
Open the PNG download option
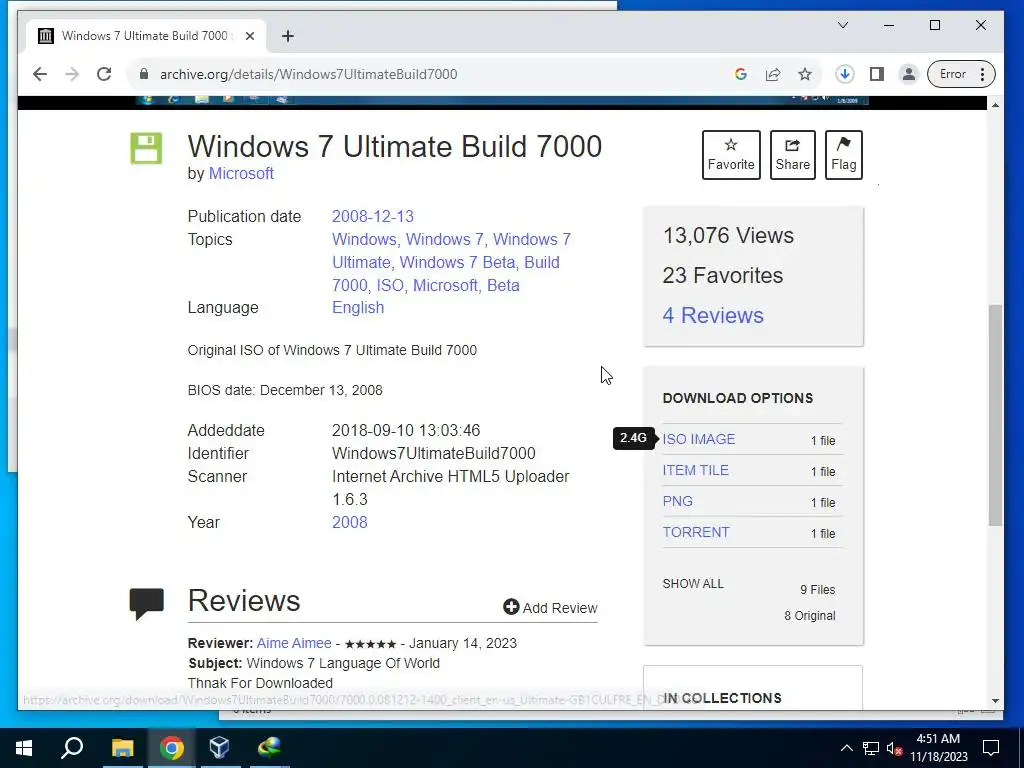pyautogui.click(x=677, y=501)
